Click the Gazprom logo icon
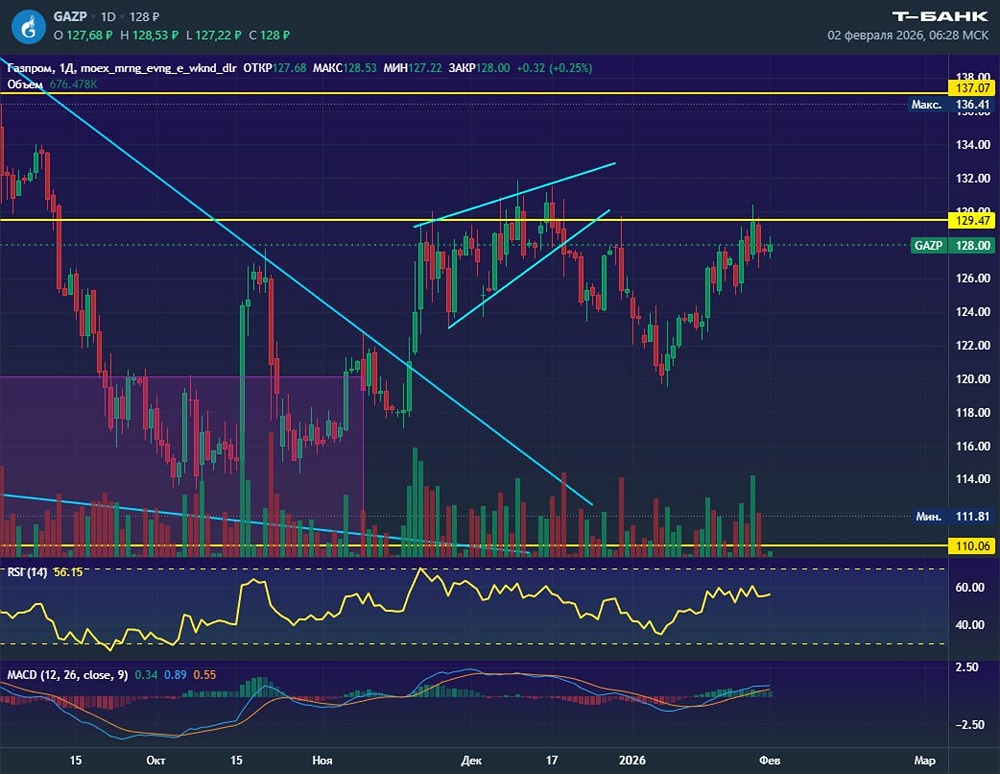Image resolution: width=1000 pixels, height=774 pixels. point(28,26)
